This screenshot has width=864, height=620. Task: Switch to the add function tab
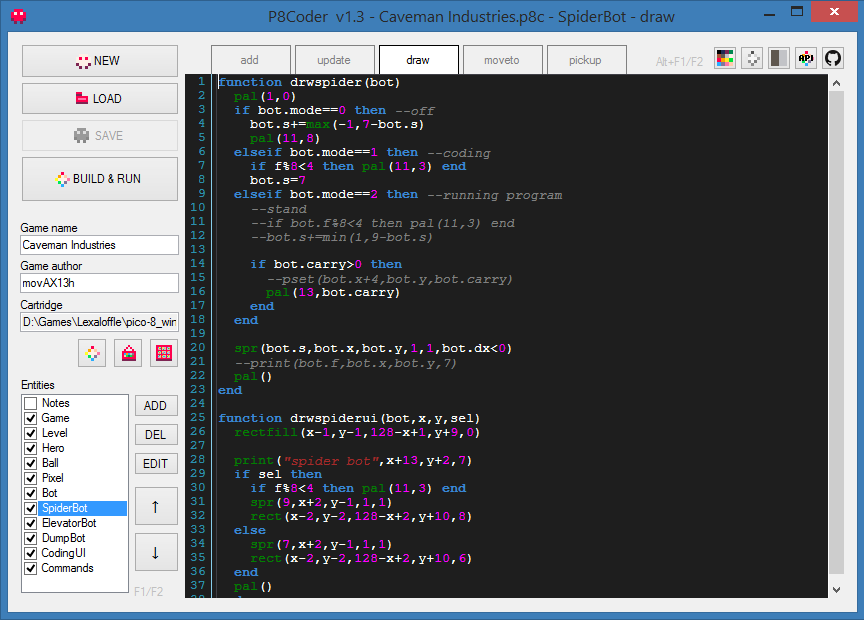tap(250, 60)
